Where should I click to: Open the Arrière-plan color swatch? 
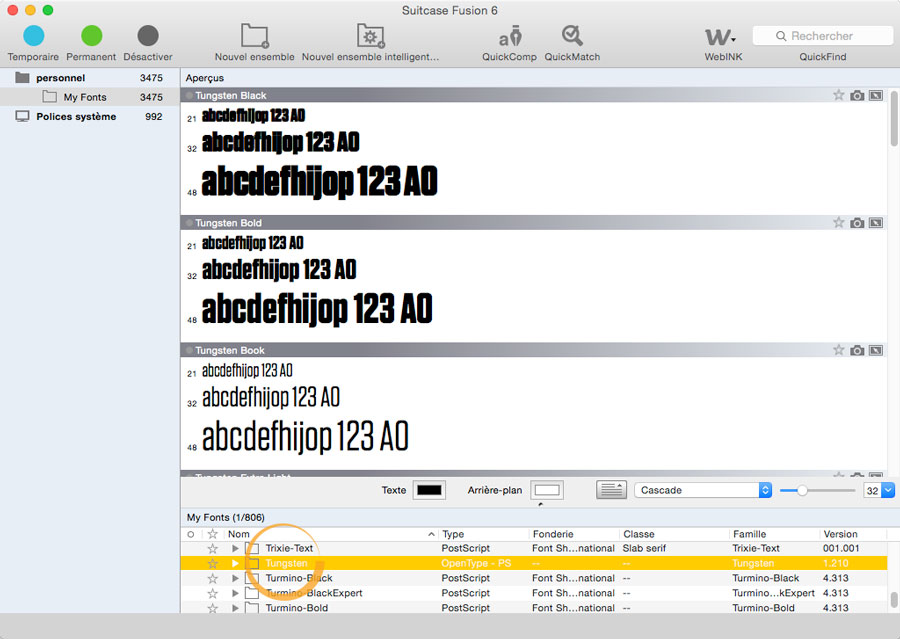pos(547,490)
